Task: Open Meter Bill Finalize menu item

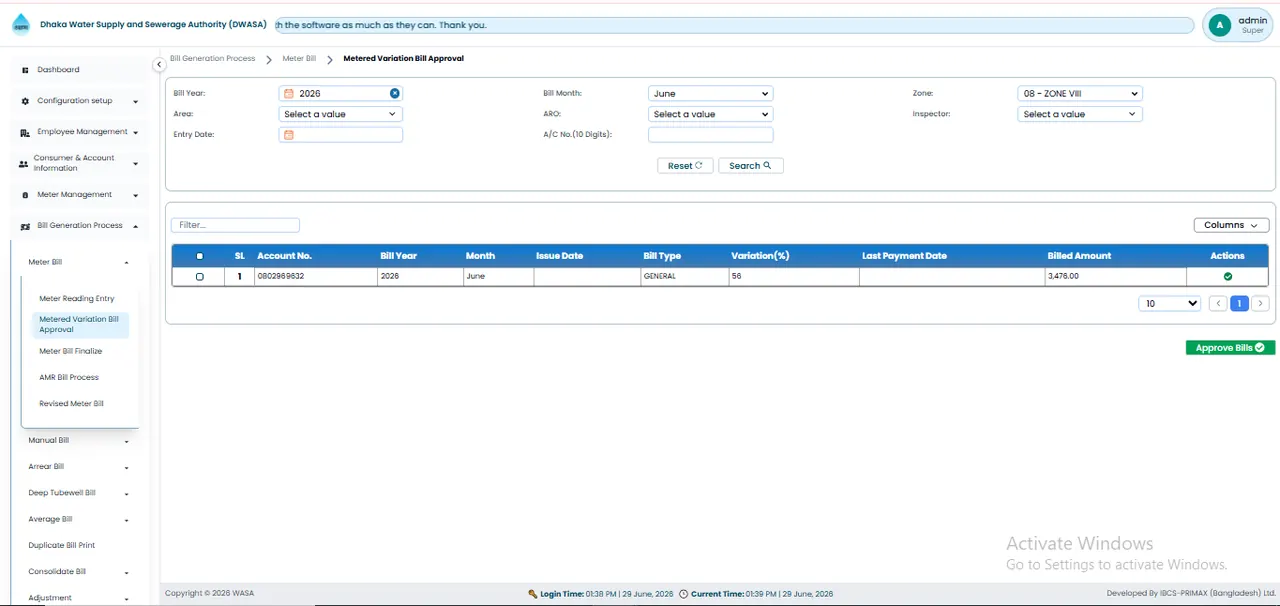Action: [x=71, y=351]
